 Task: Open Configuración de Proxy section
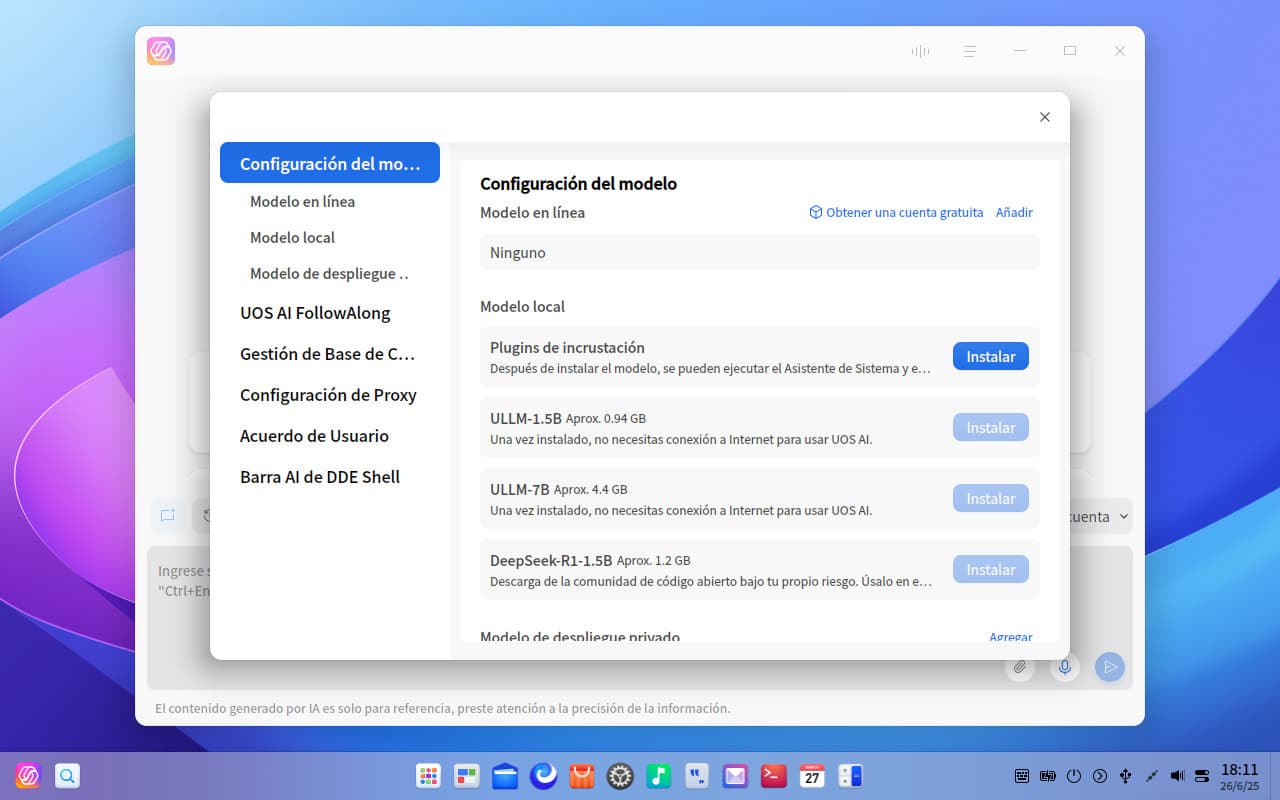pyautogui.click(x=328, y=395)
